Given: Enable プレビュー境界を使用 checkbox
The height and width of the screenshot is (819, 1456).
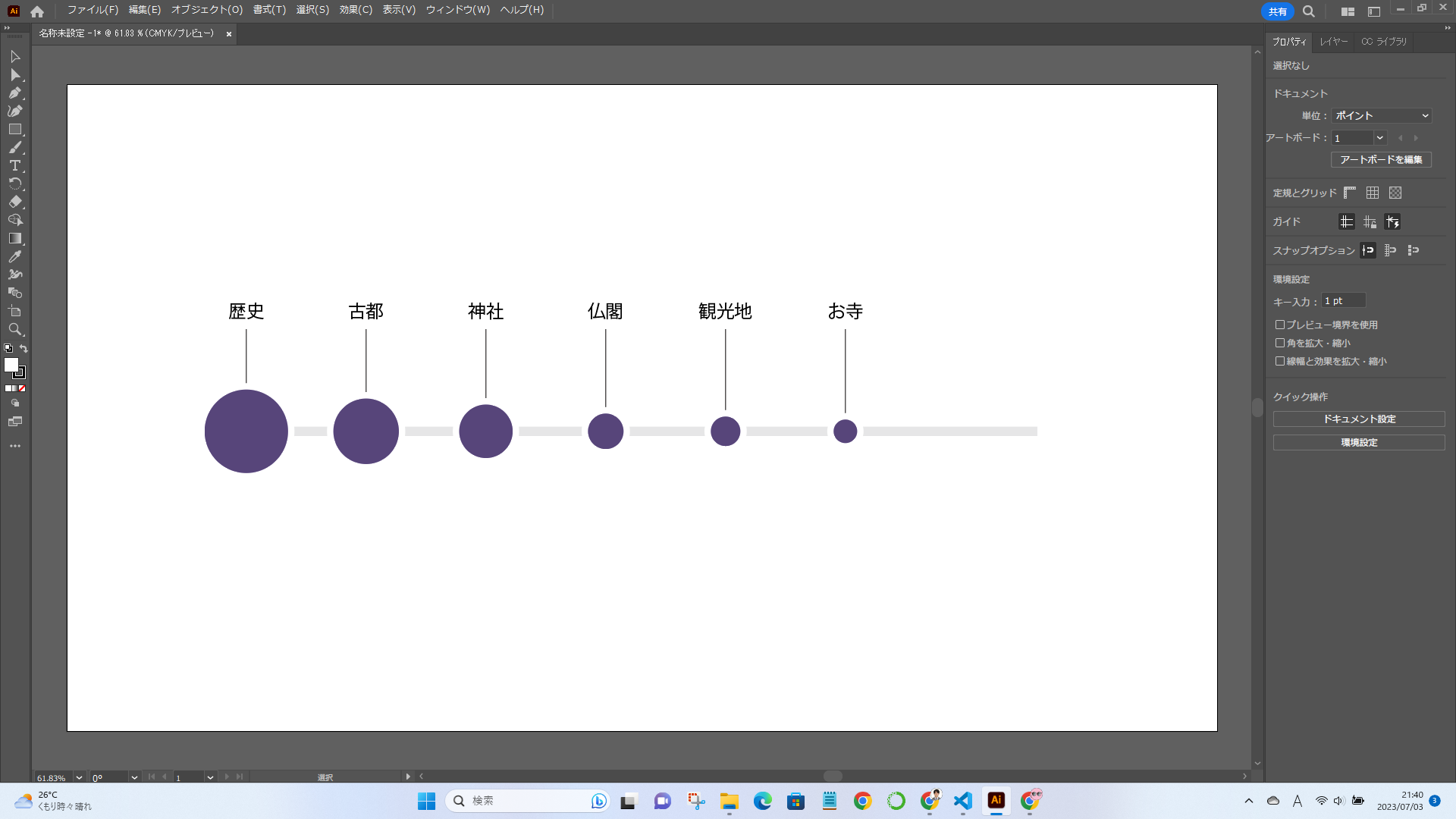Looking at the screenshot, I should pyautogui.click(x=1280, y=325).
